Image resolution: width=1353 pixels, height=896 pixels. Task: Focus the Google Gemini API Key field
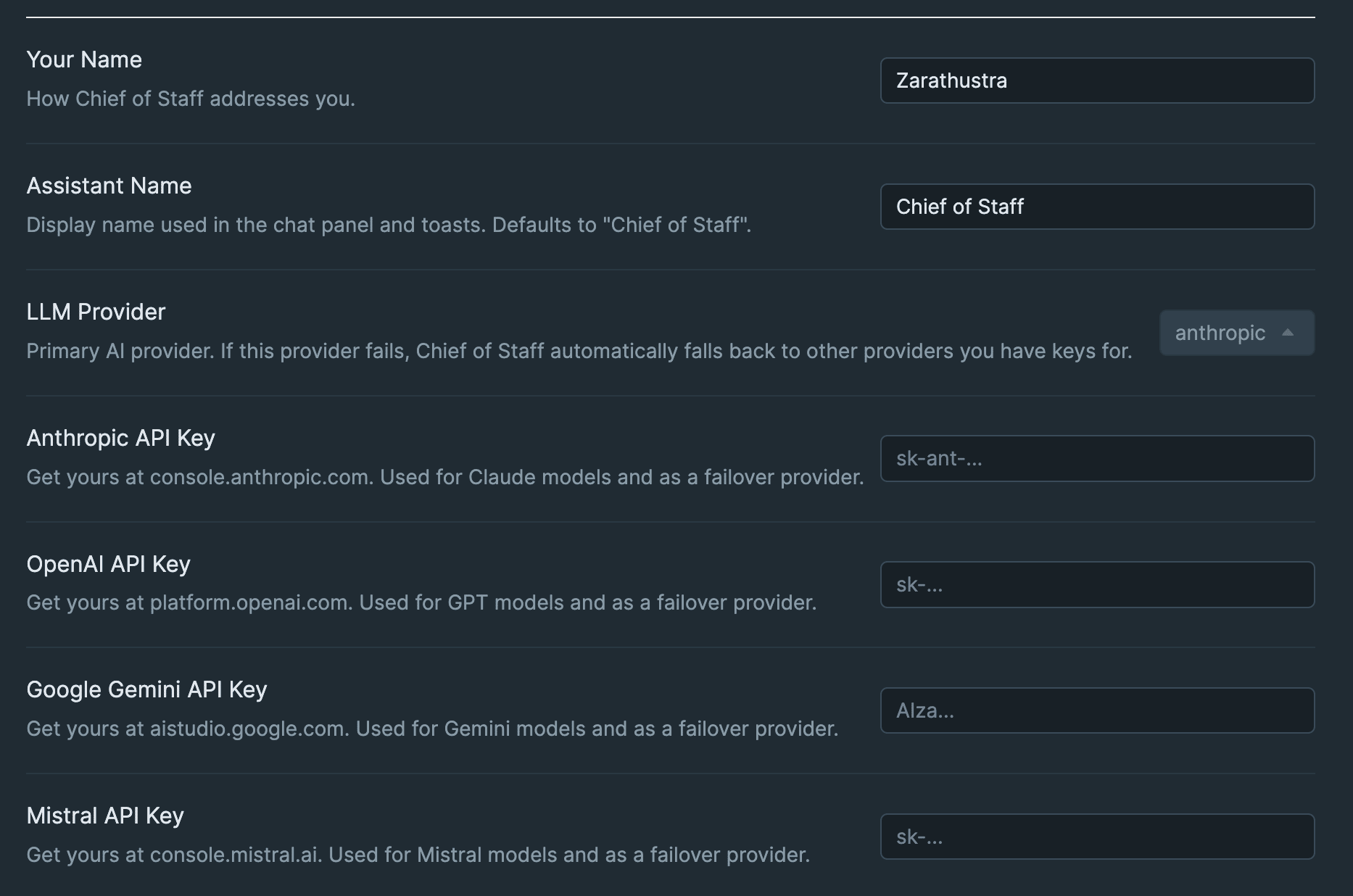point(1096,710)
